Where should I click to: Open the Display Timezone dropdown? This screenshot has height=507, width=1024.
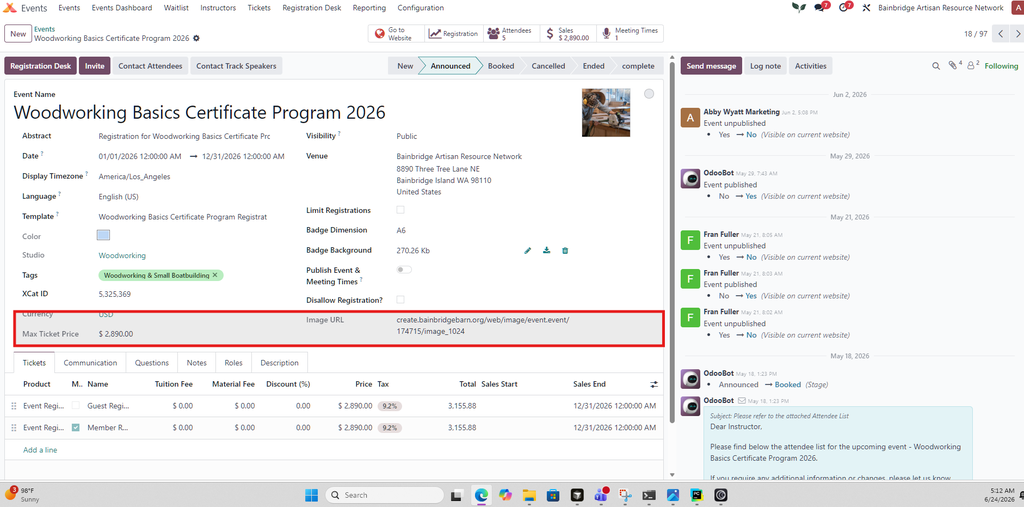(x=193, y=176)
